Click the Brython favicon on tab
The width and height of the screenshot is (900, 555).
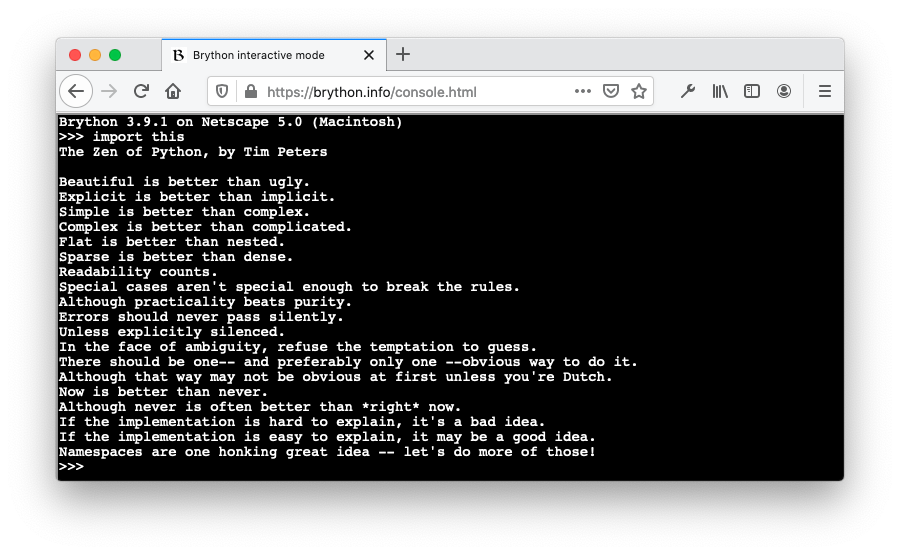pyautogui.click(x=179, y=55)
